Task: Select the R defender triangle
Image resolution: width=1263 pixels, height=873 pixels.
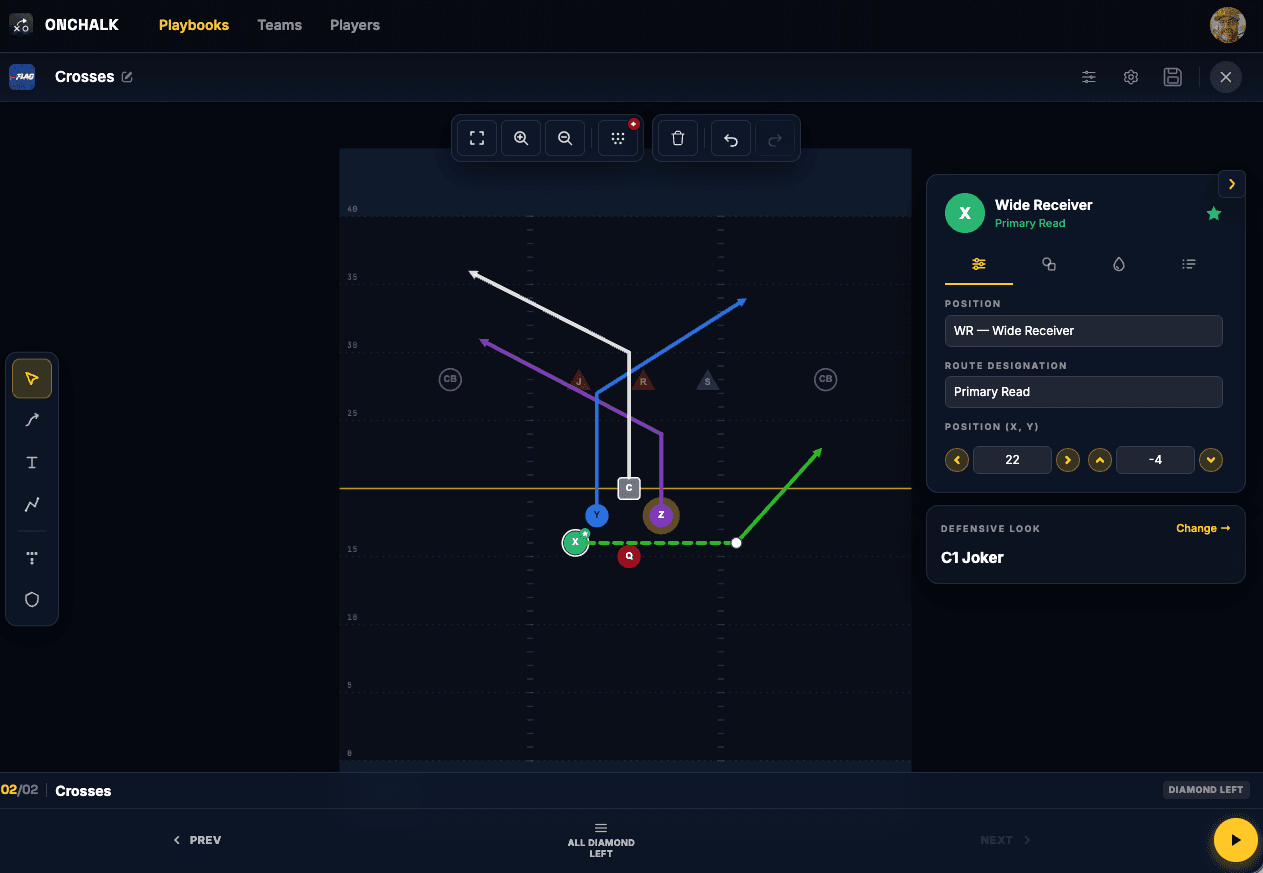Action: tap(643, 380)
